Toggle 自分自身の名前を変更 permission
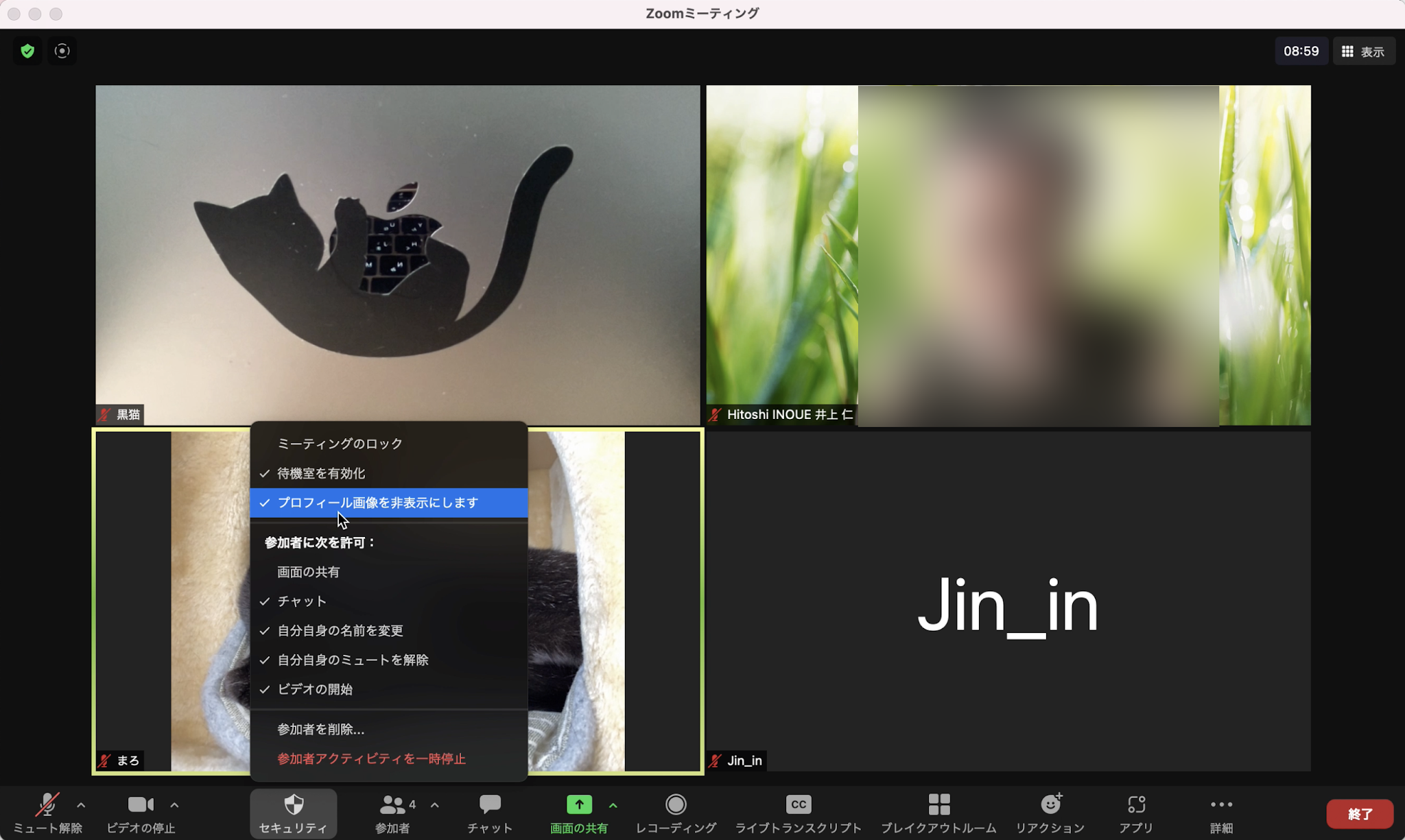 (x=340, y=631)
